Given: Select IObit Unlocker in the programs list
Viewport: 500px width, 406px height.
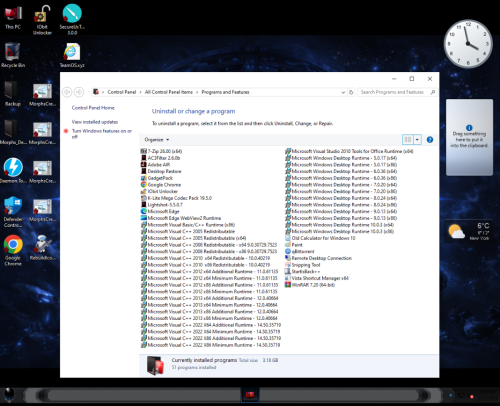Looking at the screenshot, I should tap(159, 191).
